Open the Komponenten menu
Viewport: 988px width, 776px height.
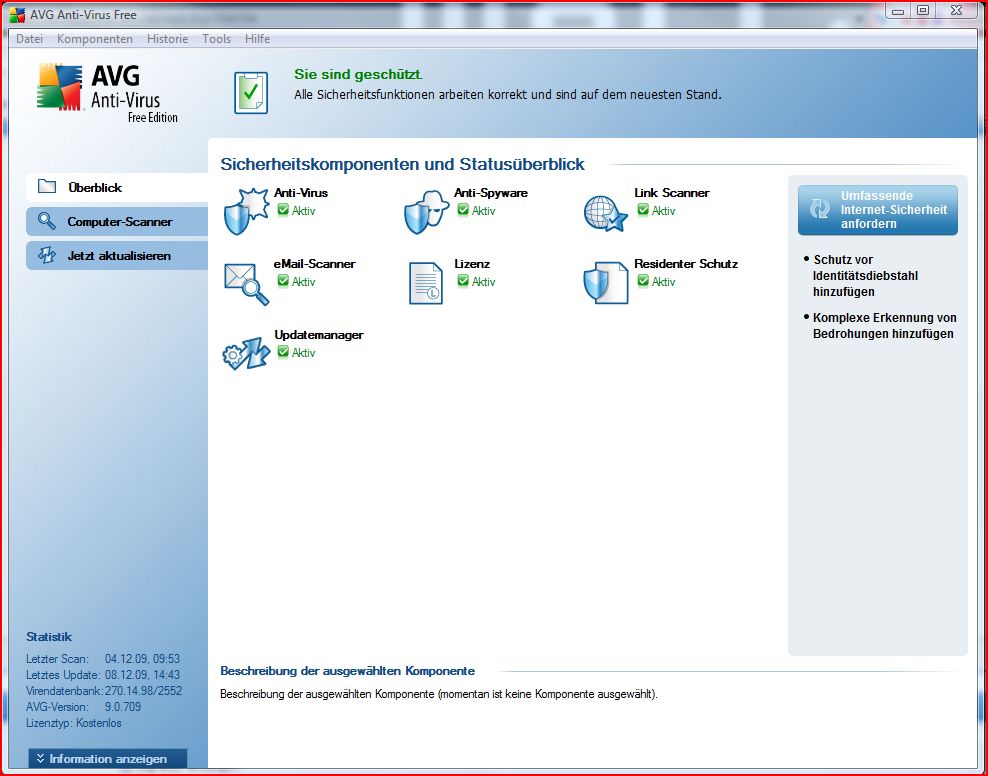95,39
